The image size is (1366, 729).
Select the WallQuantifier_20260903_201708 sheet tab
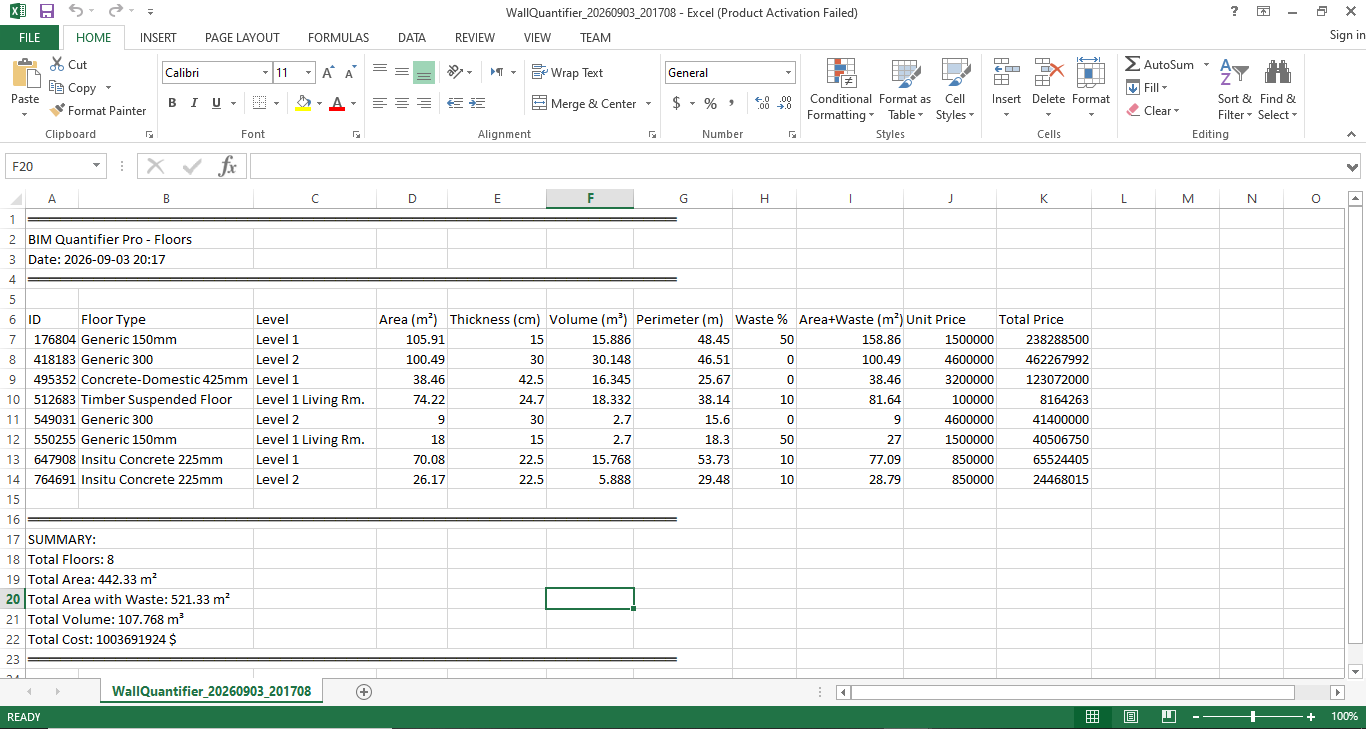point(211,691)
